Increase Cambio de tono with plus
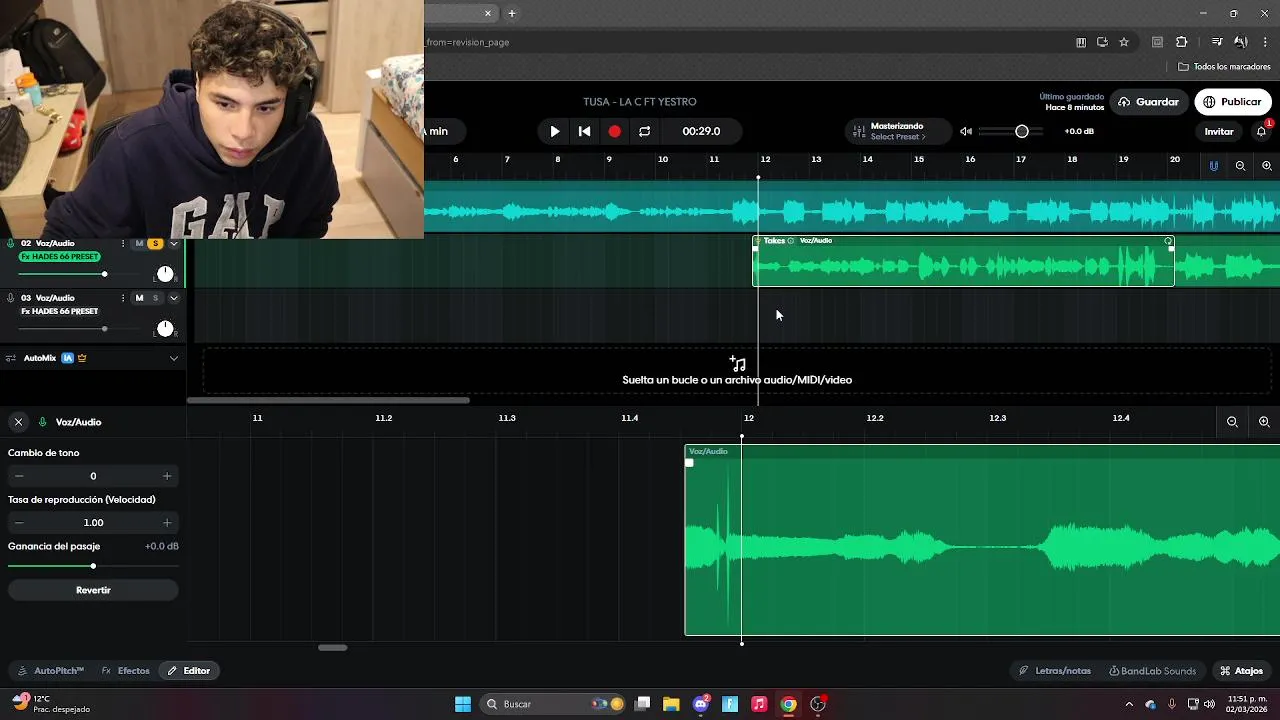 (x=167, y=476)
